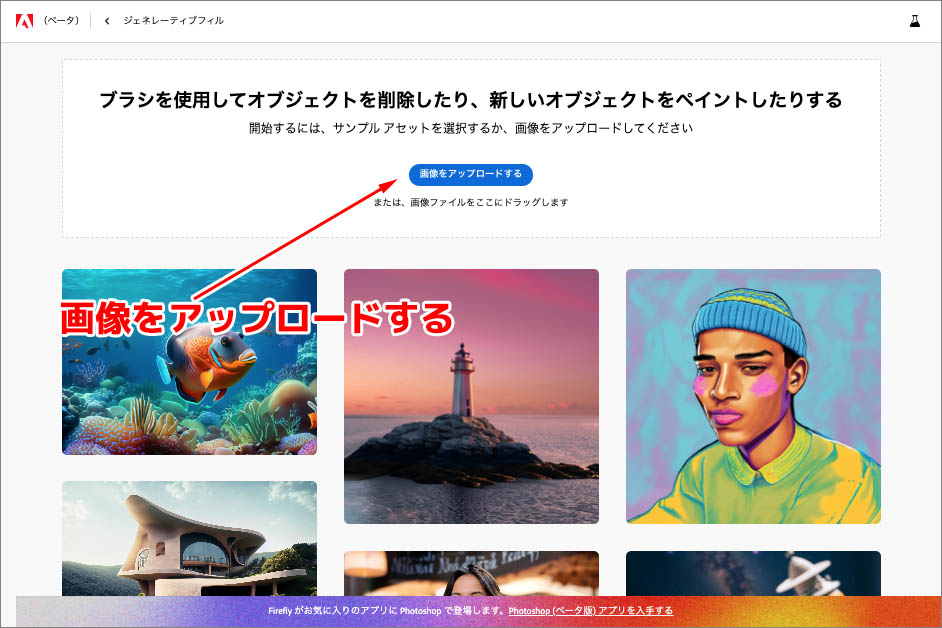942x628 pixels.
Task: Choose the partially visible woman sample image
Action: (x=471, y=574)
